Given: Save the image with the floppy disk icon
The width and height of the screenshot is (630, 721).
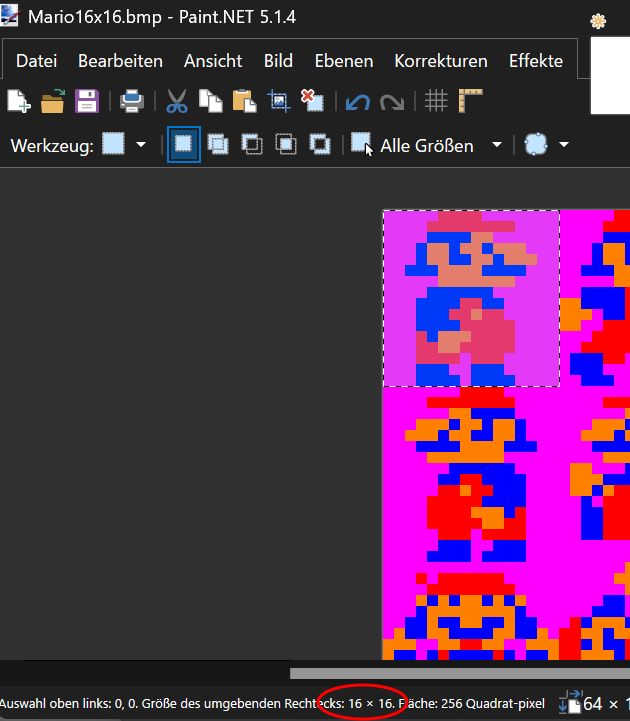Looking at the screenshot, I should (x=86, y=101).
